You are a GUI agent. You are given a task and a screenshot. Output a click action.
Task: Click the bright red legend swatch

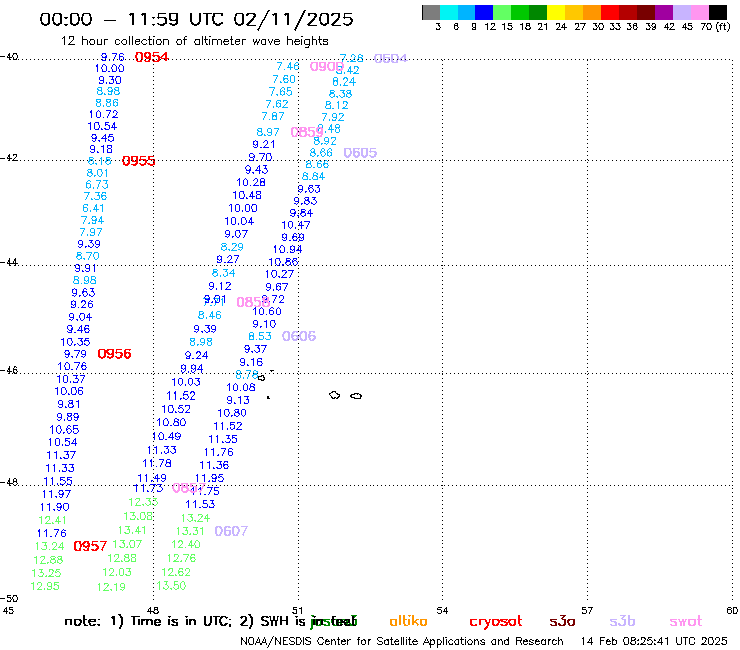(610, 12)
